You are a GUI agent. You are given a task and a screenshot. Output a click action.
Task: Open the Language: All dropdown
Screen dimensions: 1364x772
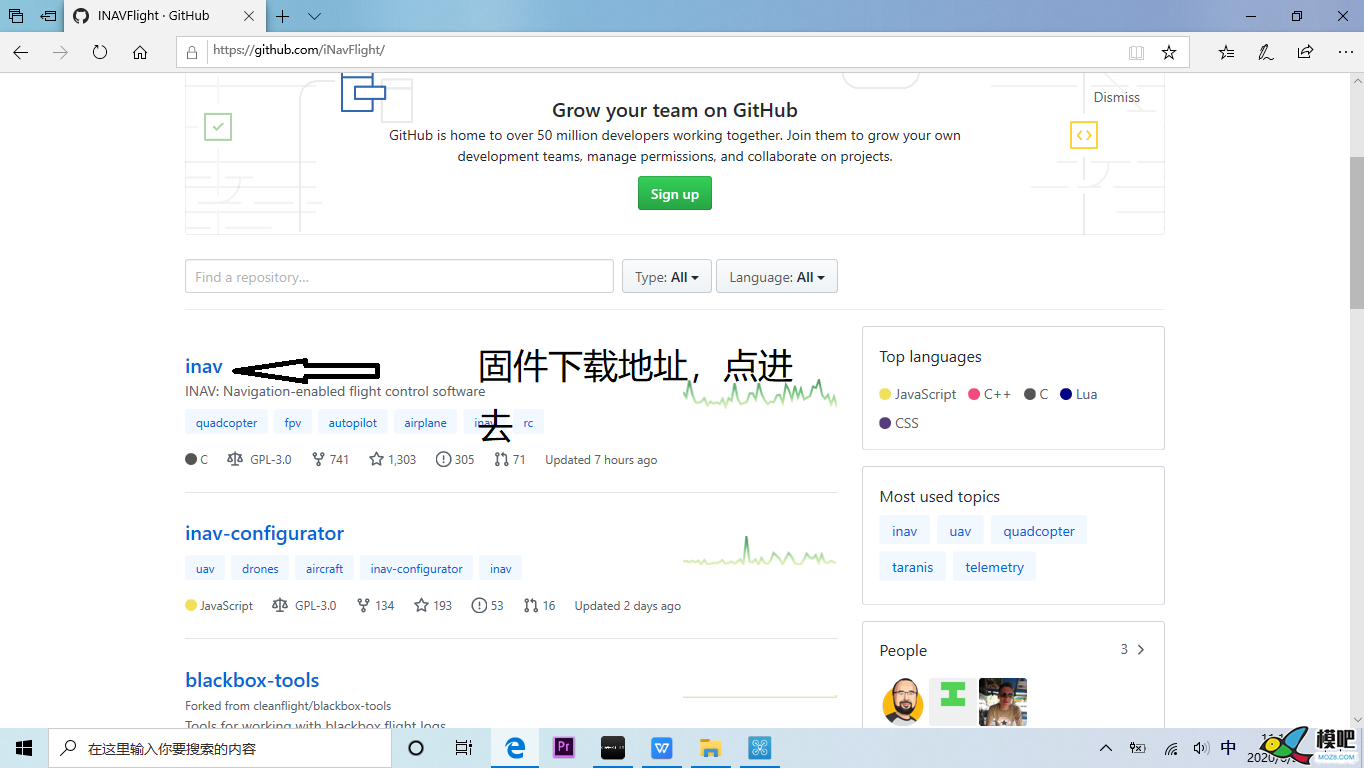click(x=777, y=277)
